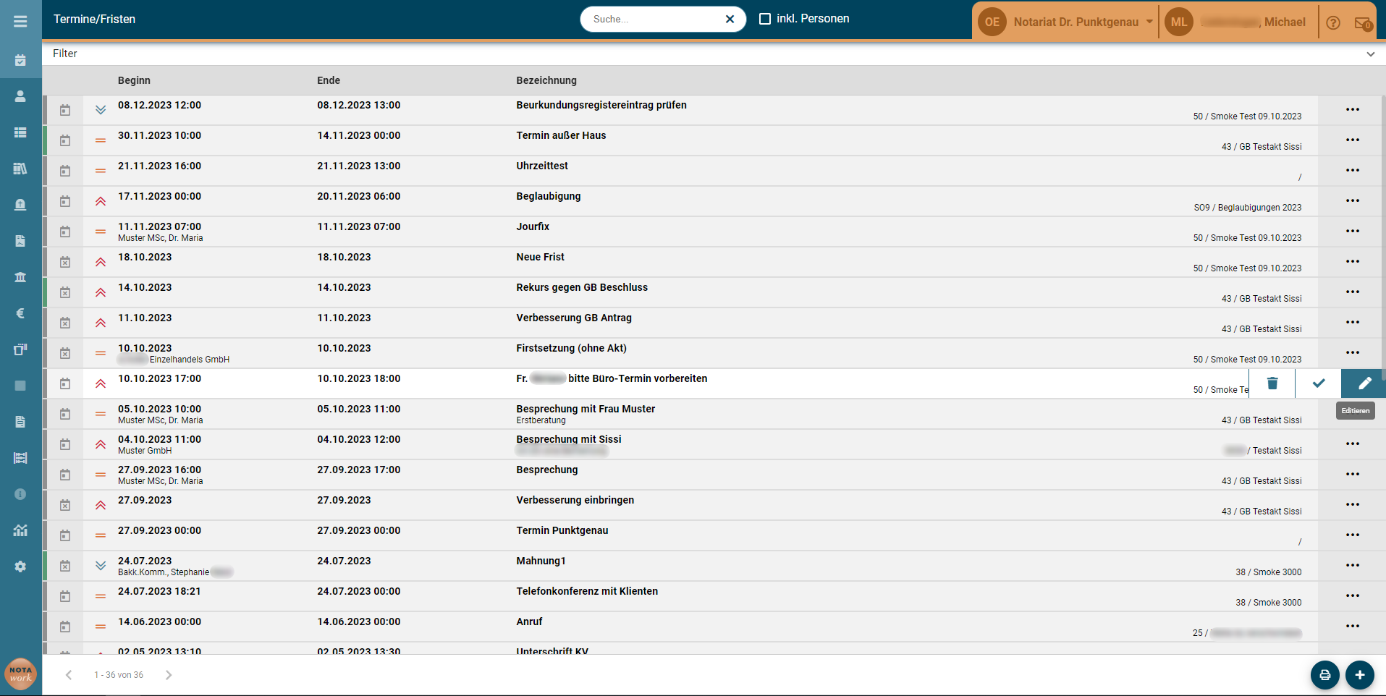Click the NOTA work logo
1386x696 pixels.
(20, 674)
